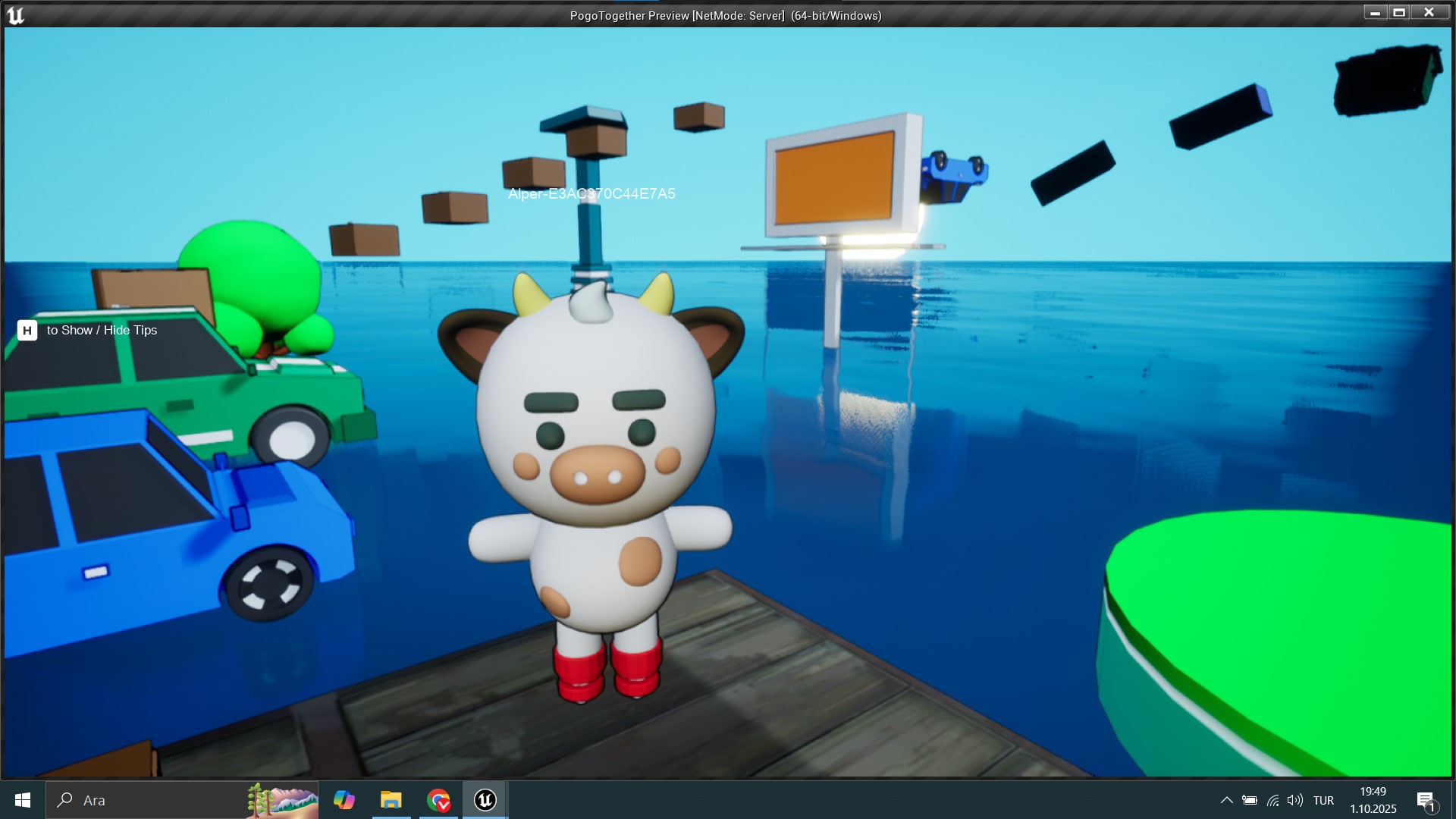Click the search highlights landscape image
Viewport: 1456px width, 819px height.
point(282,800)
